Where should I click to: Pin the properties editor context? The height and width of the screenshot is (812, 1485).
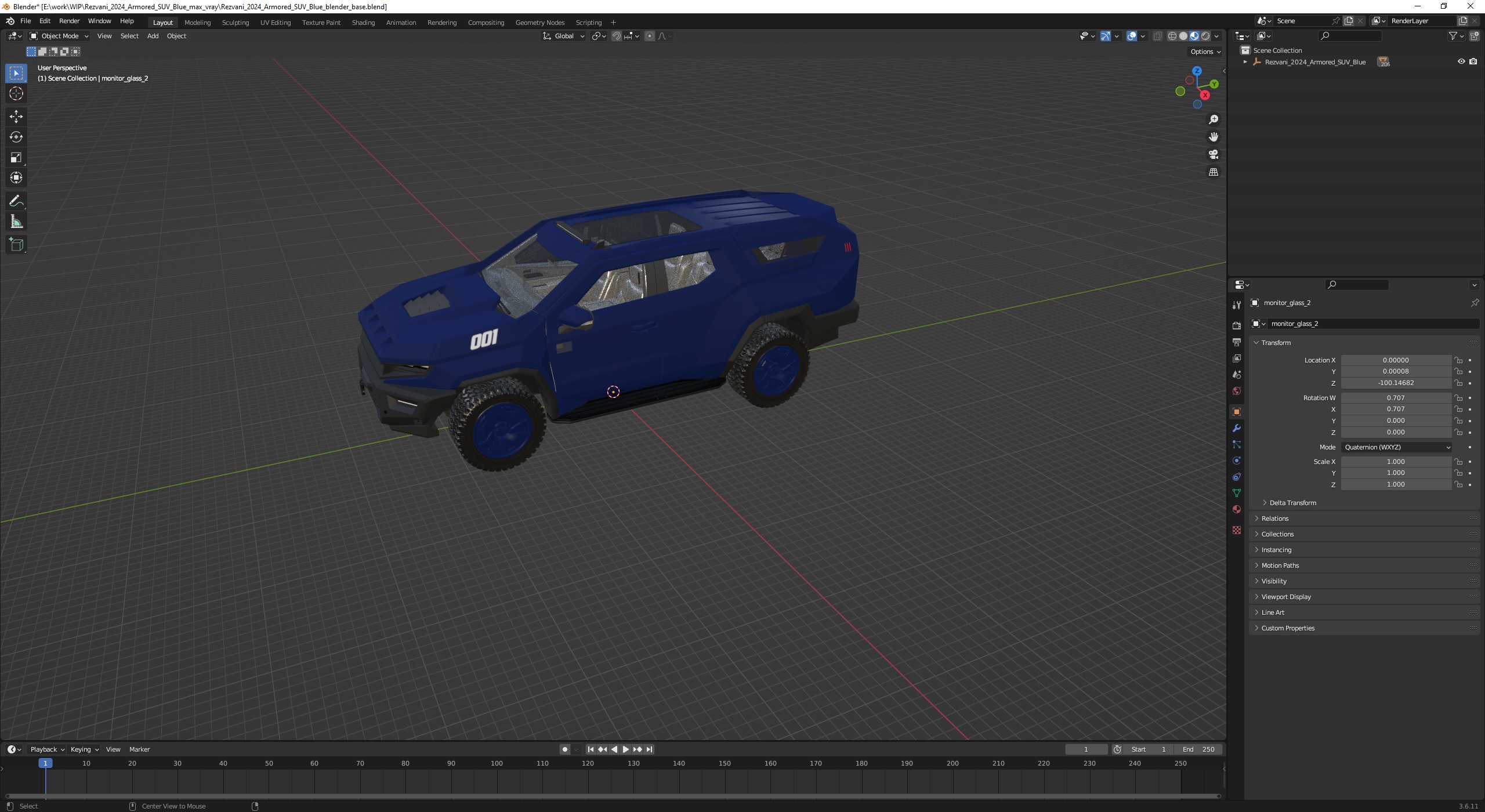tap(1474, 303)
